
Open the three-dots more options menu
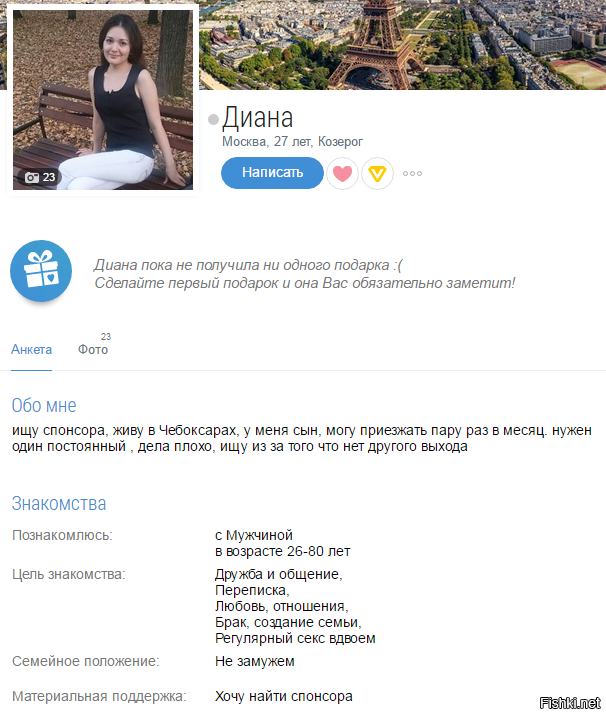(x=412, y=173)
